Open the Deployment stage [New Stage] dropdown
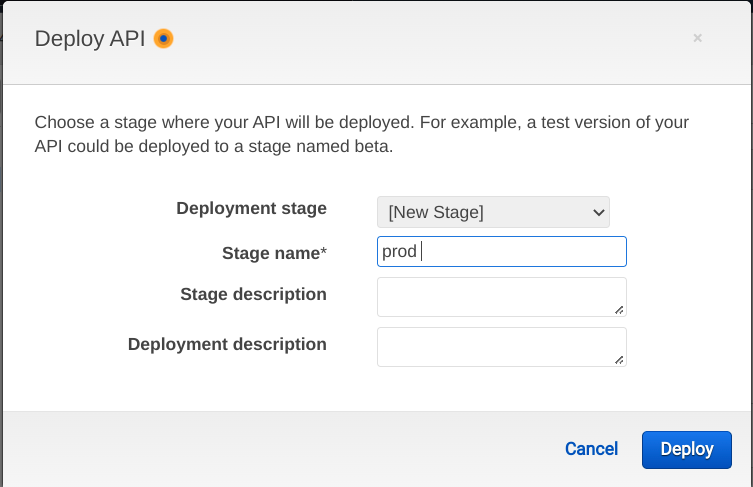 (x=492, y=212)
